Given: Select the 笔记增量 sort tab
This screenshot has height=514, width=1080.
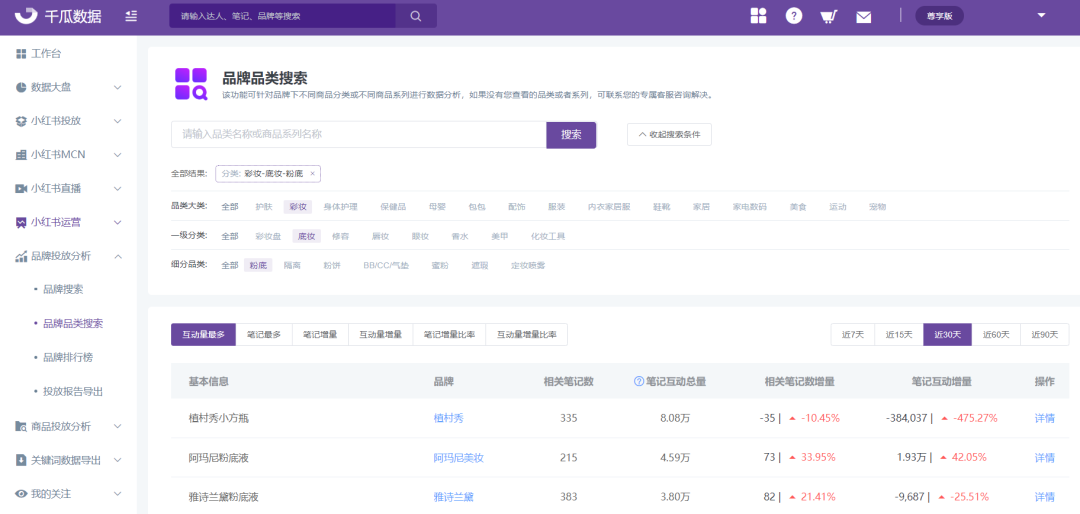Looking at the screenshot, I should [x=320, y=335].
